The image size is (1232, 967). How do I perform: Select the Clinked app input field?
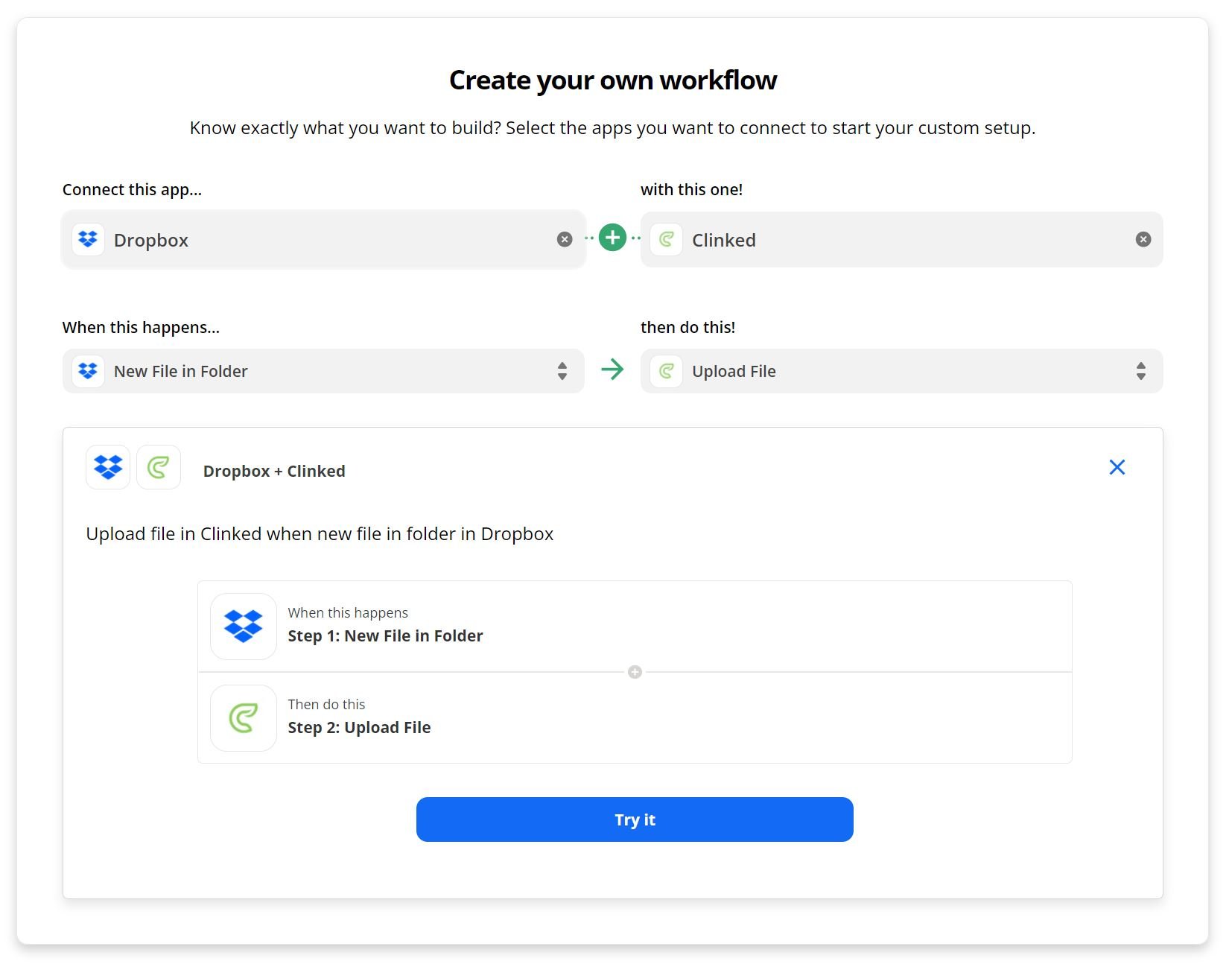[901, 239]
